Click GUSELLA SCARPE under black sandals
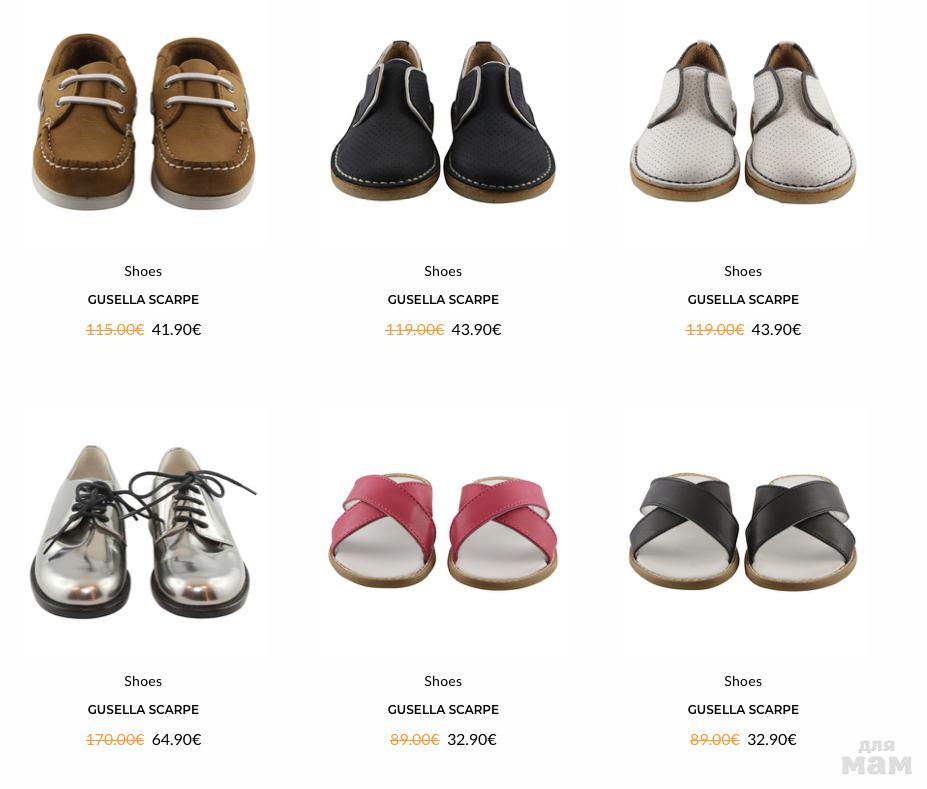The image size is (927, 789). [x=743, y=710]
